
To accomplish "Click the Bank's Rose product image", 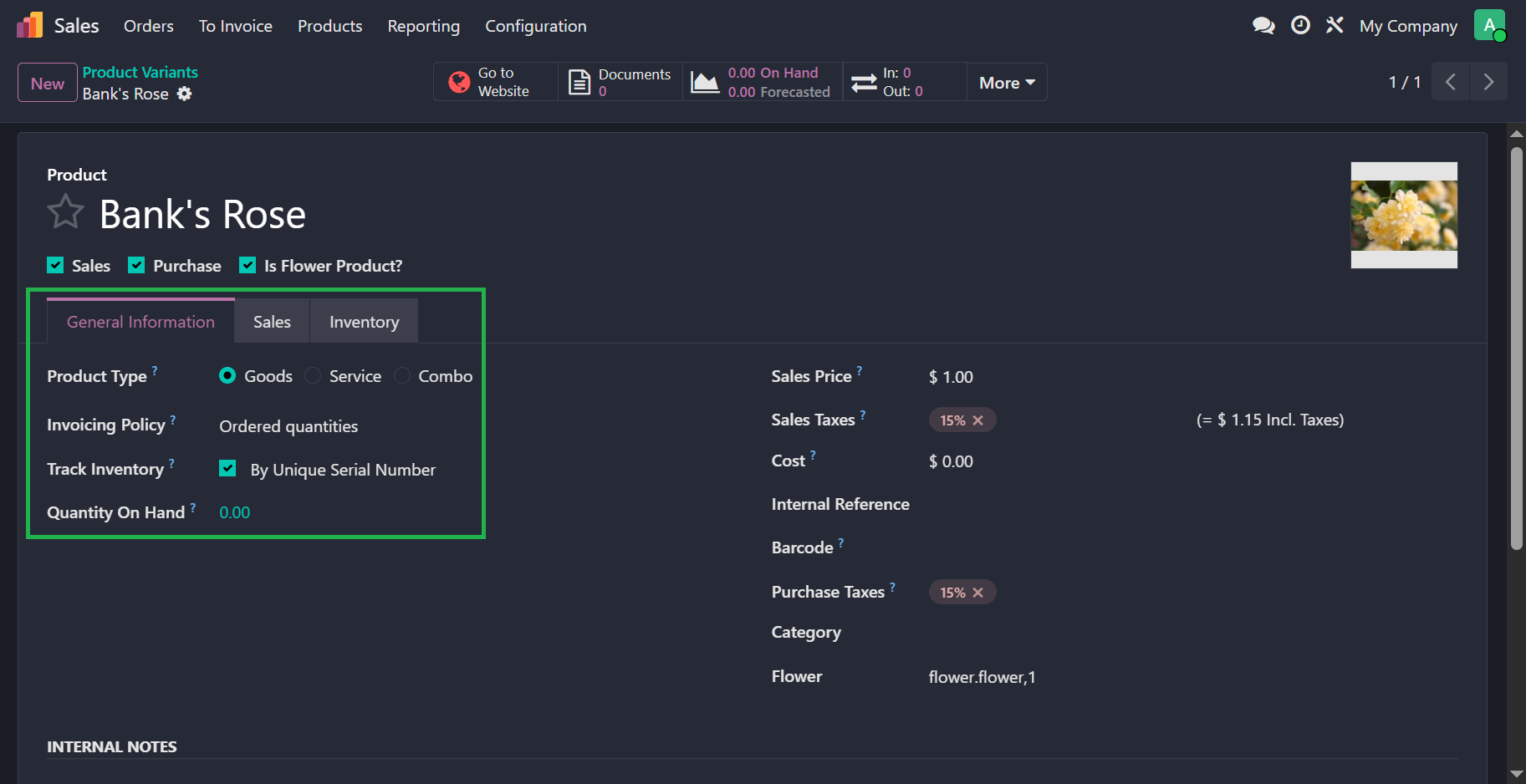I will (1404, 216).
